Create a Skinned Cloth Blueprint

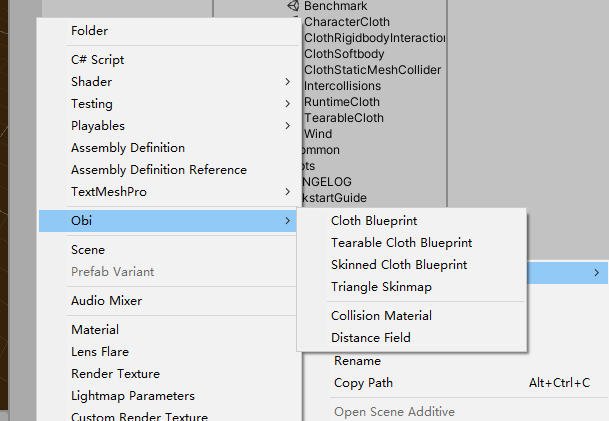(x=399, y=265)
